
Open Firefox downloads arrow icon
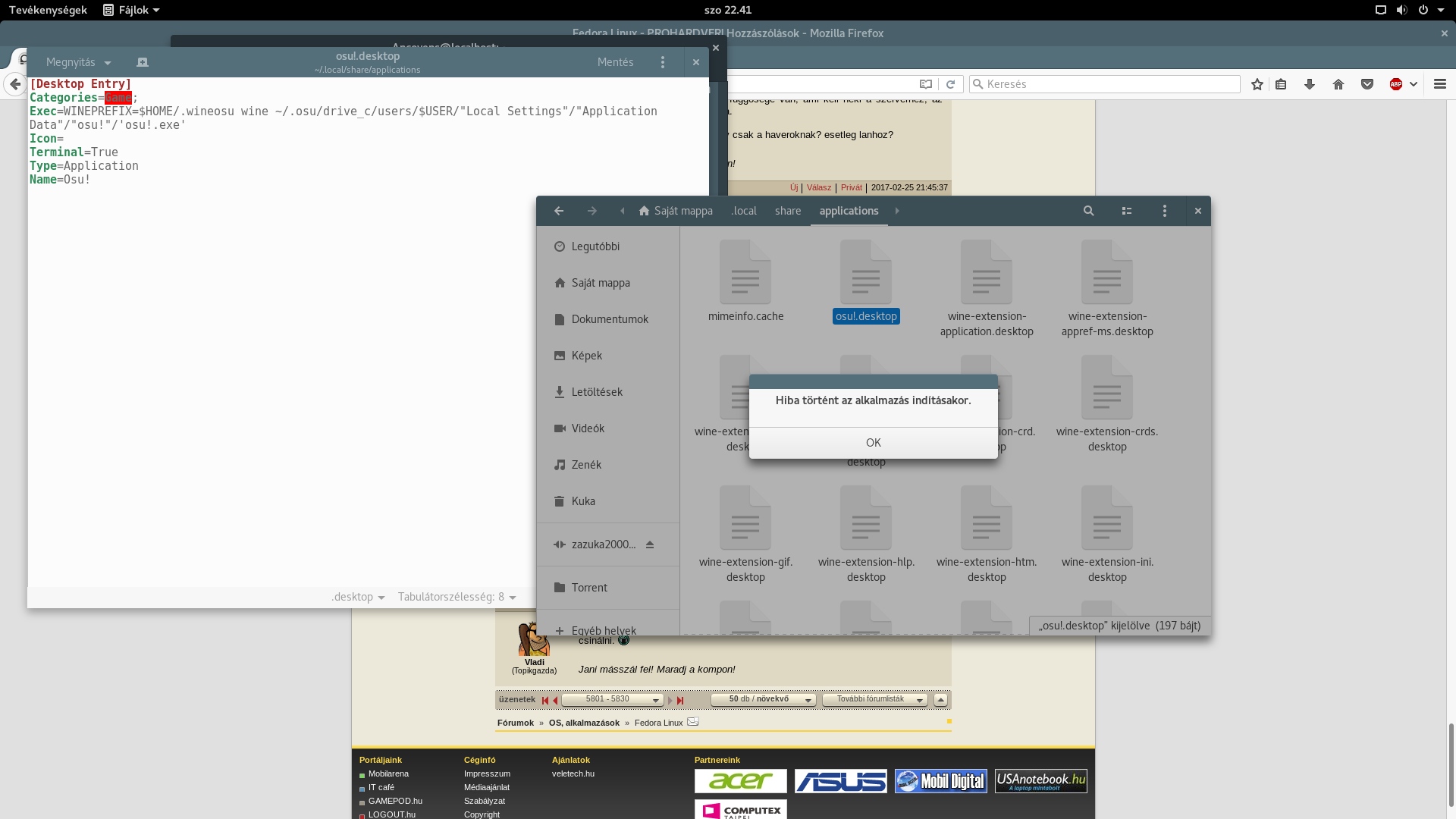click(x=1309, y=84)
